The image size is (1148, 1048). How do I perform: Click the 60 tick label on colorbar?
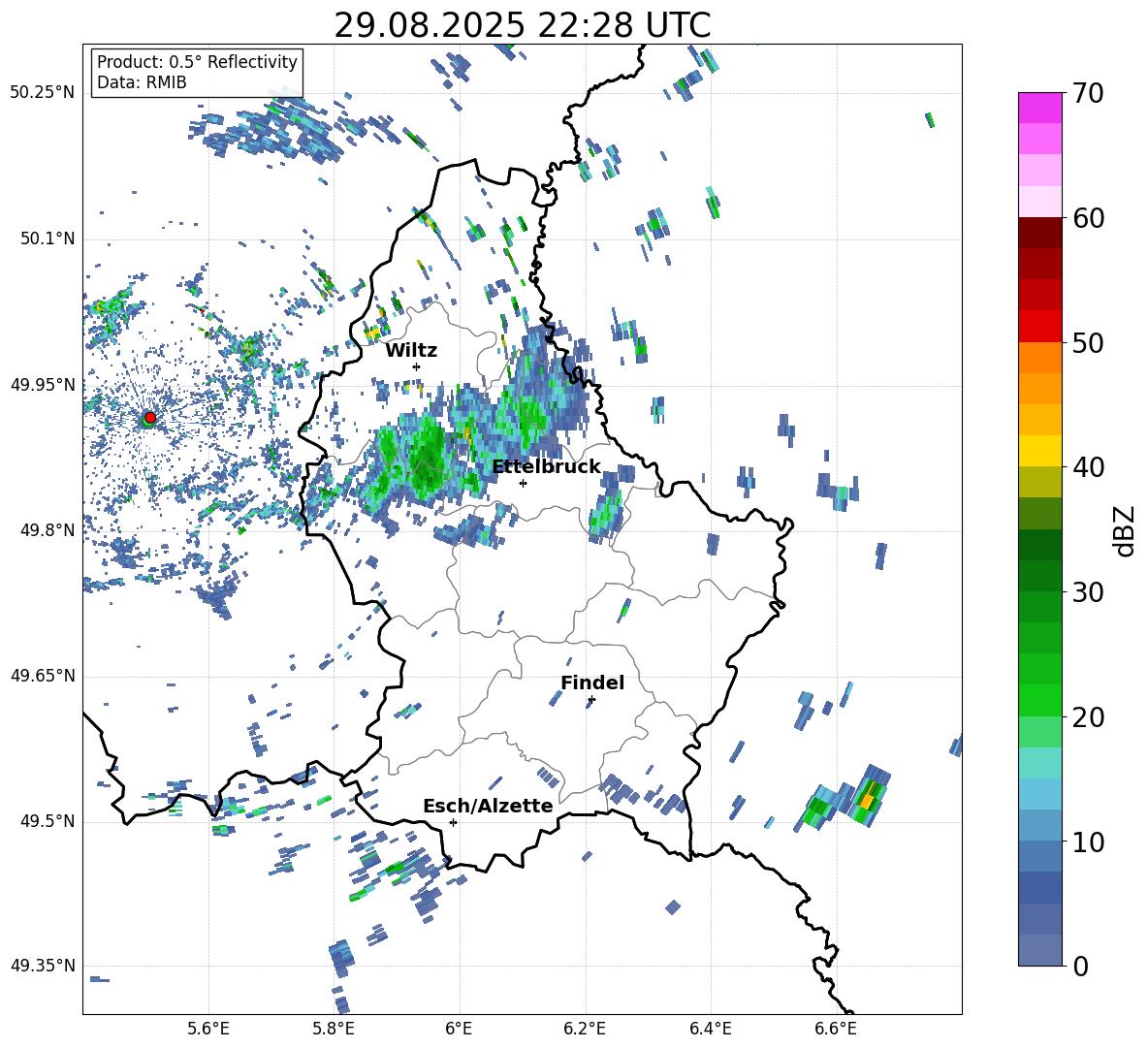(x=1088, y=218)
